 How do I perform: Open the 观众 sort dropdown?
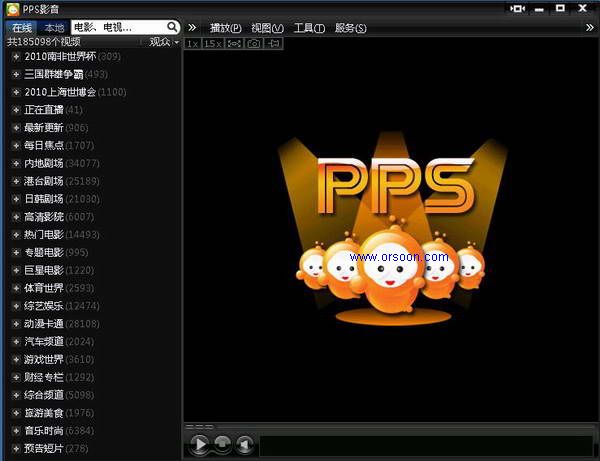(164, 42)
